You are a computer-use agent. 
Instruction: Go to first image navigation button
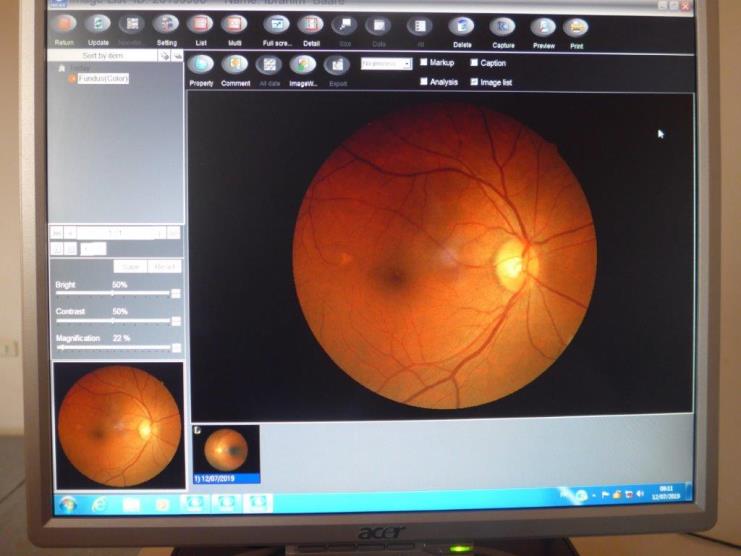point(56,233)
